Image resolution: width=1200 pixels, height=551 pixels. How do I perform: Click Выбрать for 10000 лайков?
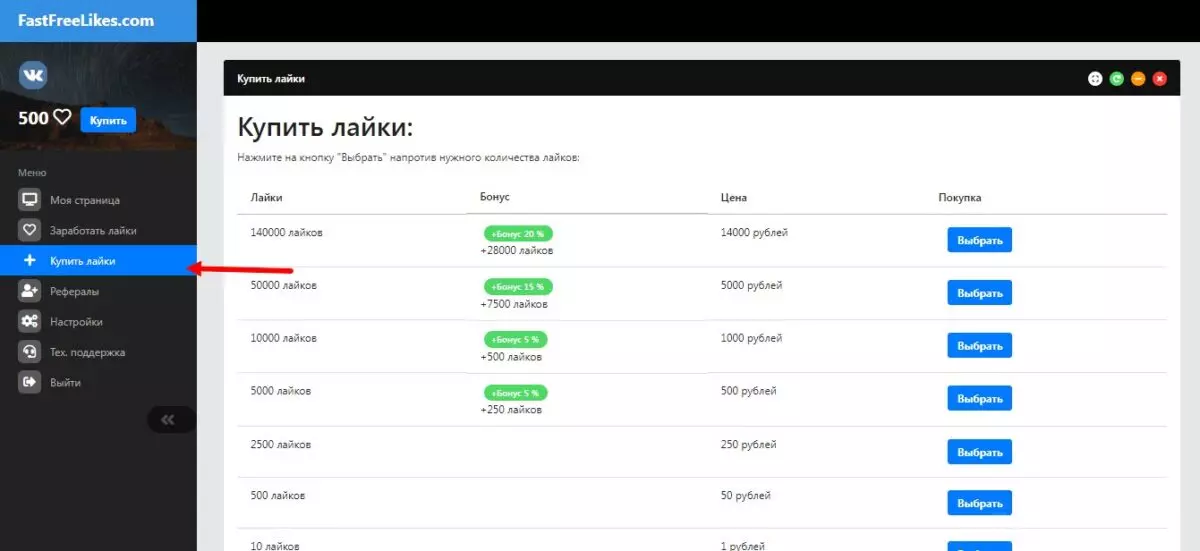[980, 346]
